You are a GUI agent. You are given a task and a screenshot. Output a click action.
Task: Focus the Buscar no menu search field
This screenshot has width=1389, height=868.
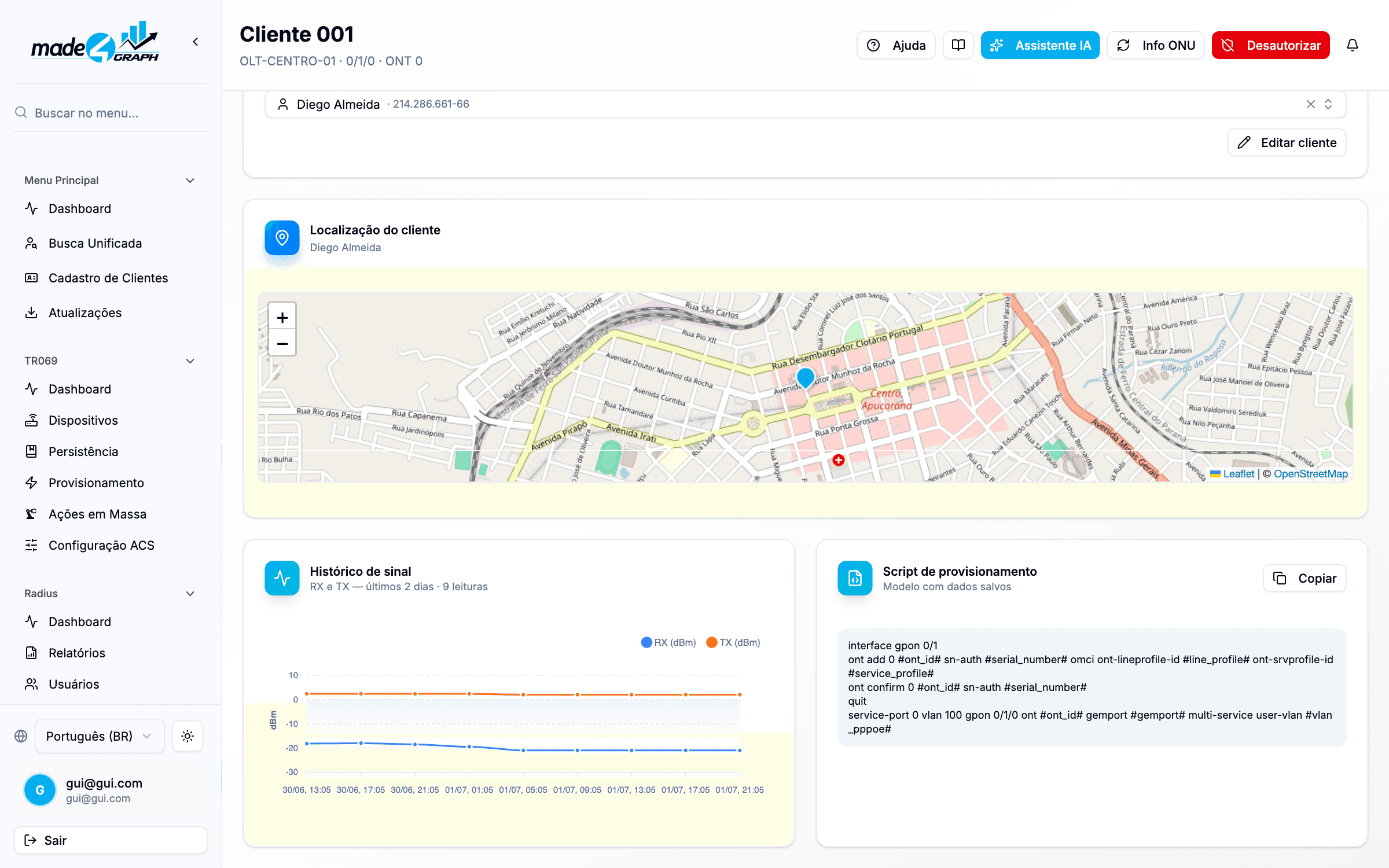(110, 113)
